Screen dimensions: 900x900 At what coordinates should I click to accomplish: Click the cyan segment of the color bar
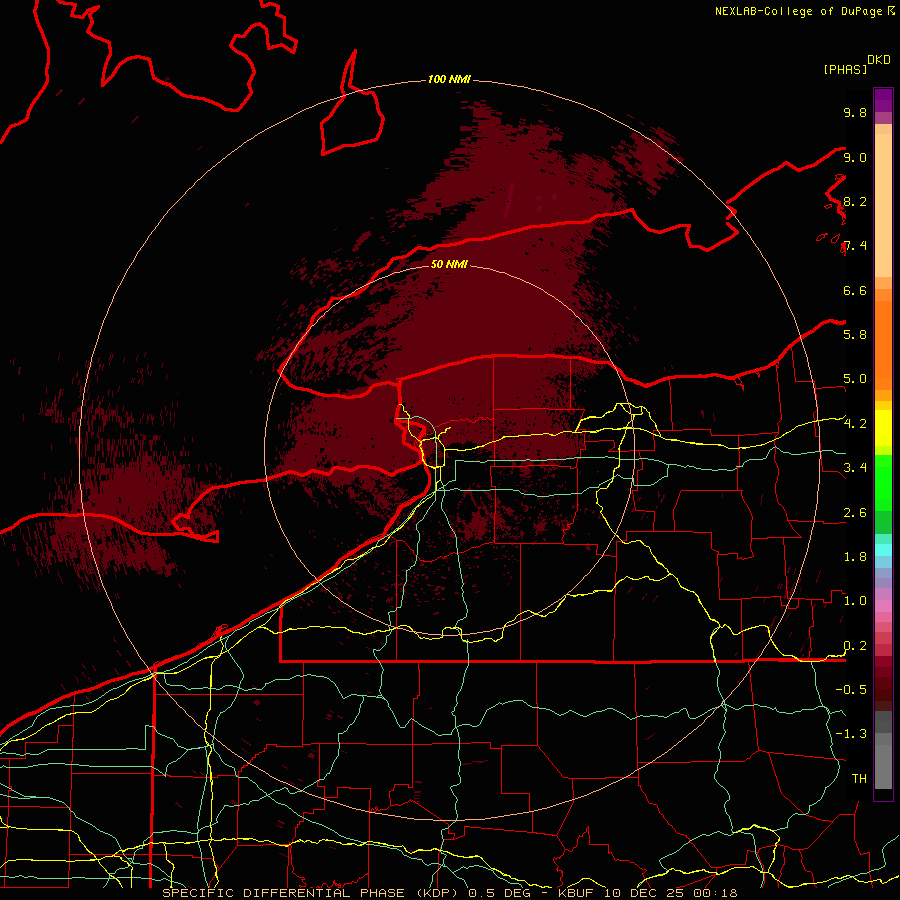(x=883, y=550)
